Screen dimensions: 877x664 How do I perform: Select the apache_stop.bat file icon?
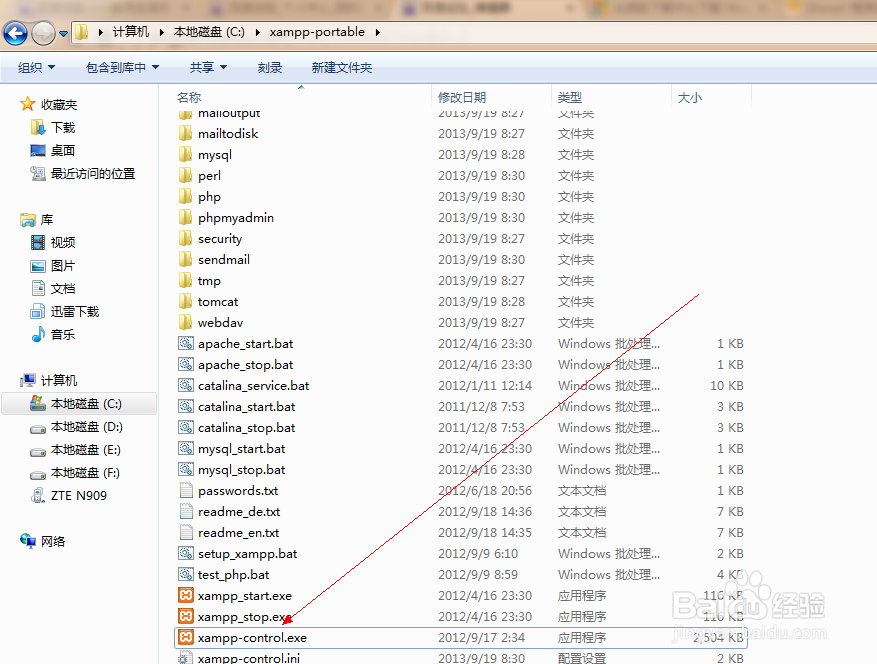pyautogui.click(x=186, y=364)
